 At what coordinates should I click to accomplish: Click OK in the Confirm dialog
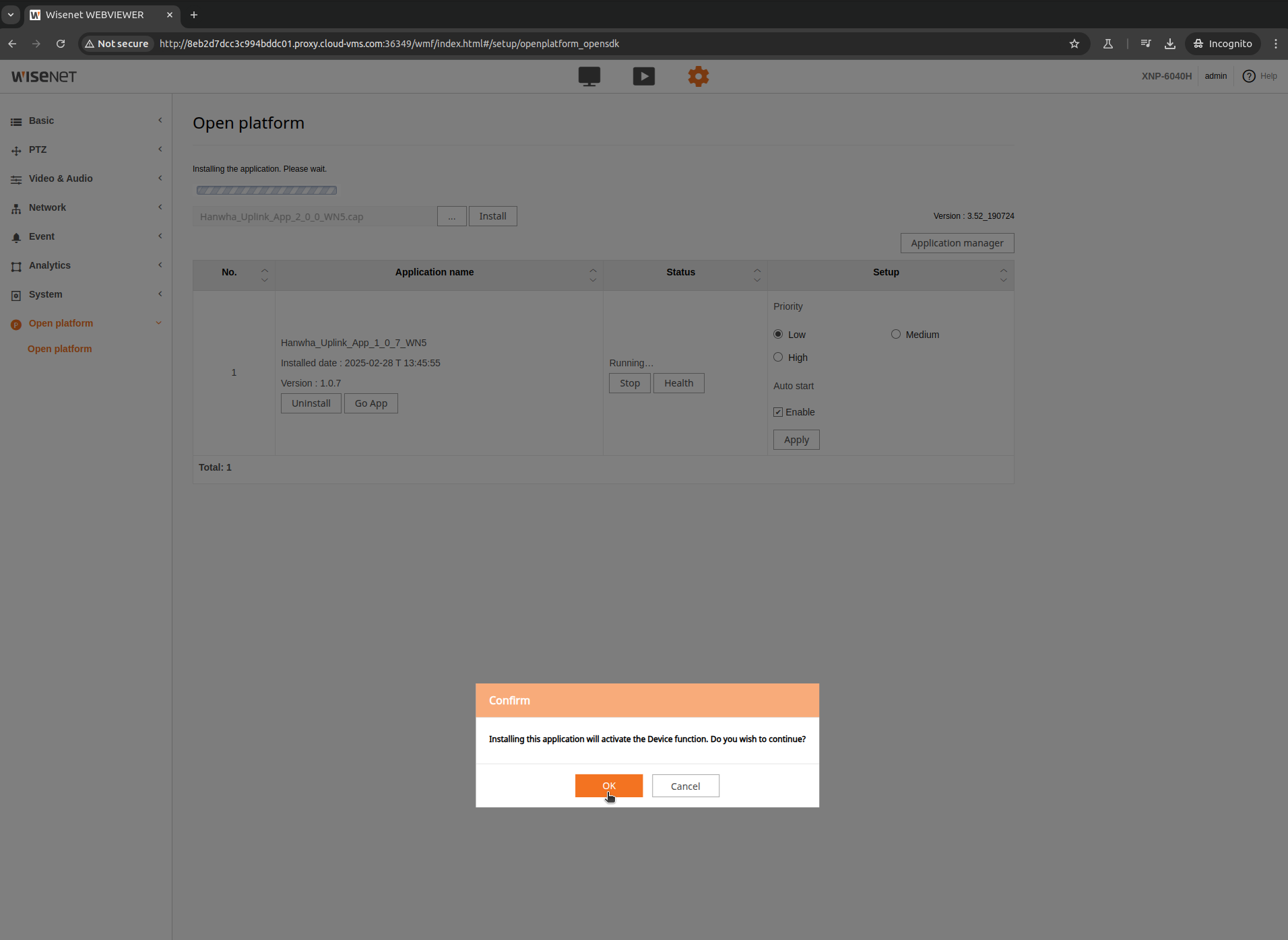click(x=608, y=785)
